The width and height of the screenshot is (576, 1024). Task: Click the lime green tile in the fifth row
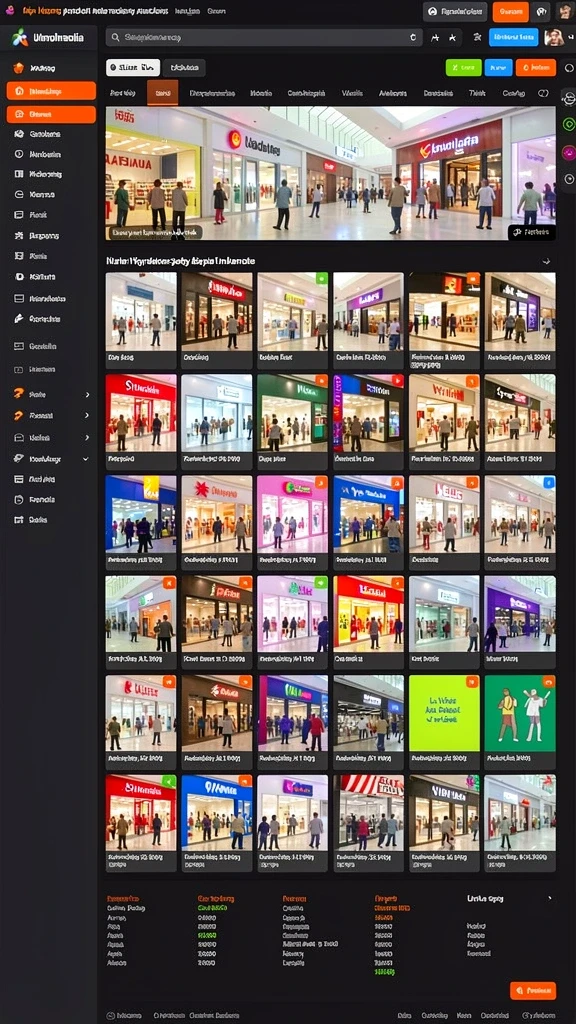click(x=444, y=713)
